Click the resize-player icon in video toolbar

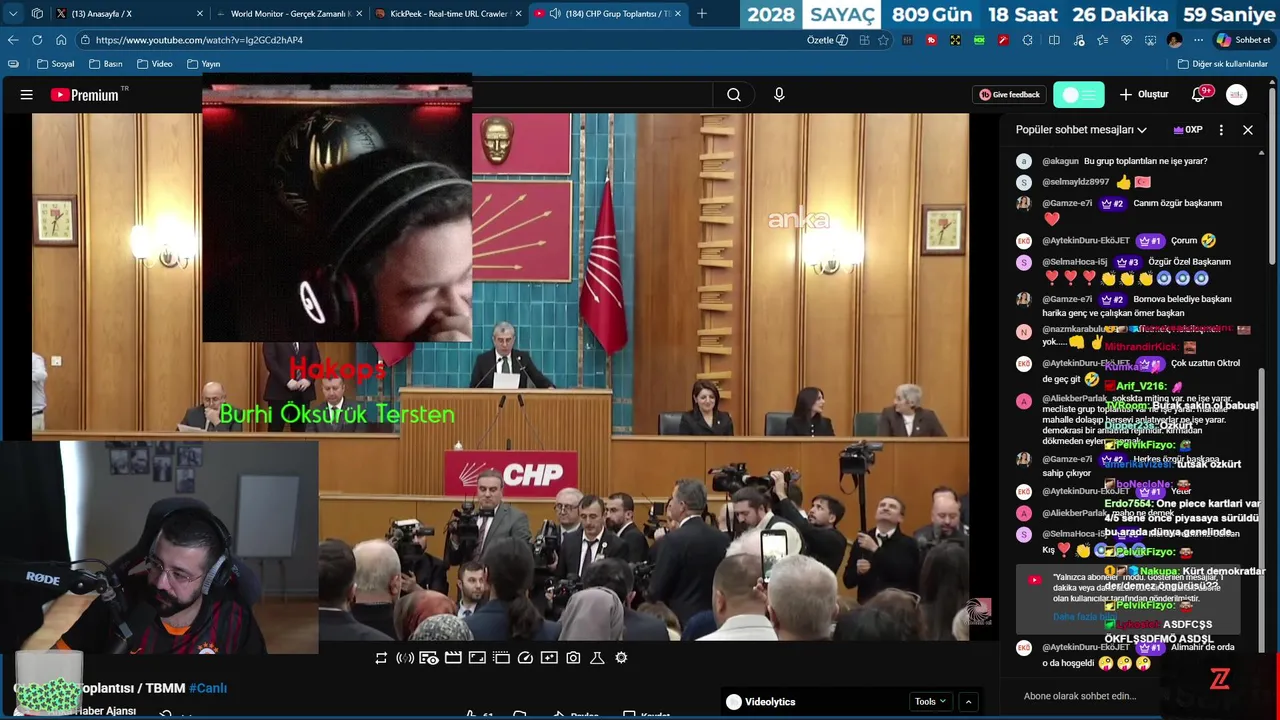[477, 658]
